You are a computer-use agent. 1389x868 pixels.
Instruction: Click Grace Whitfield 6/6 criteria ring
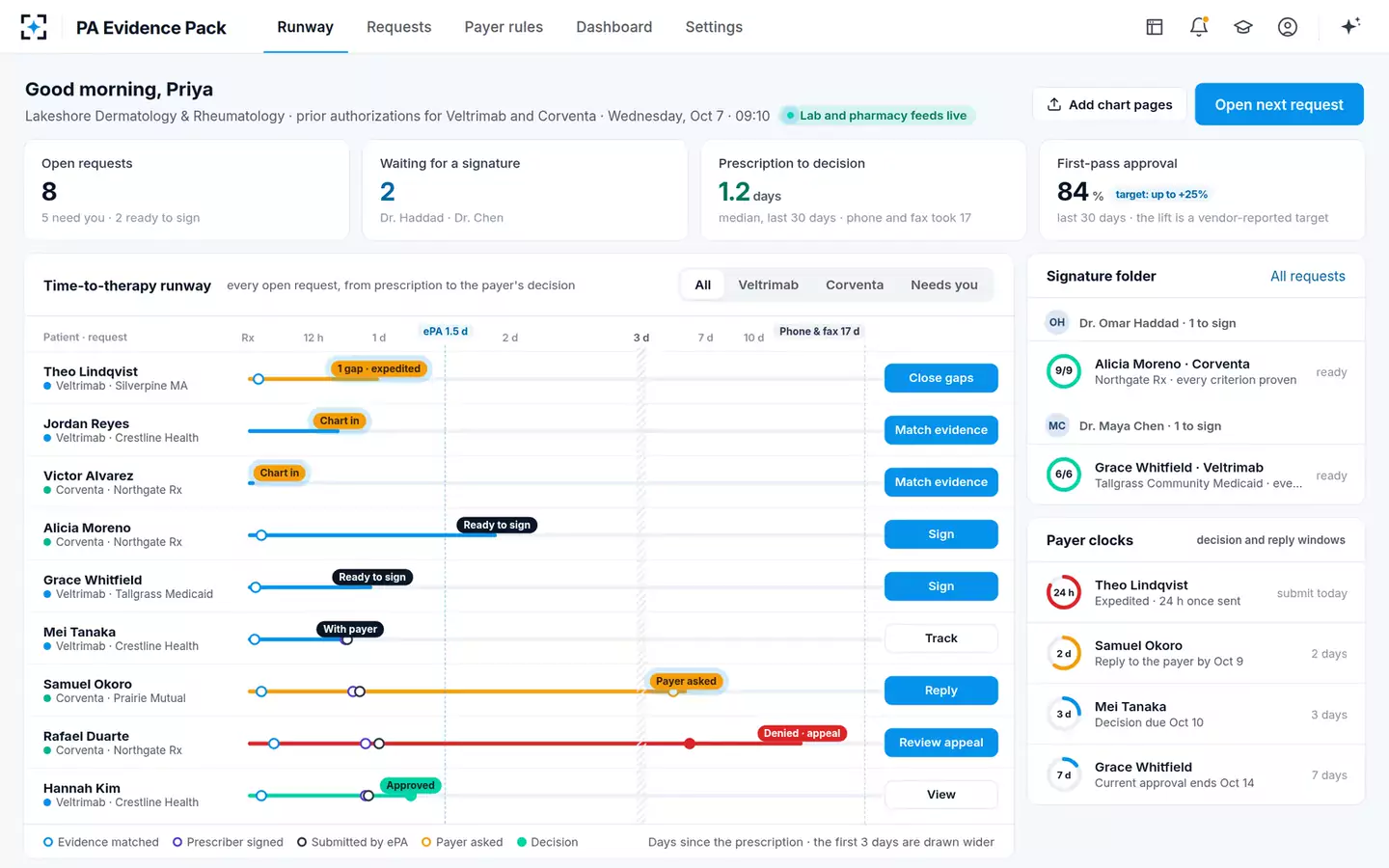[1064, 475]
